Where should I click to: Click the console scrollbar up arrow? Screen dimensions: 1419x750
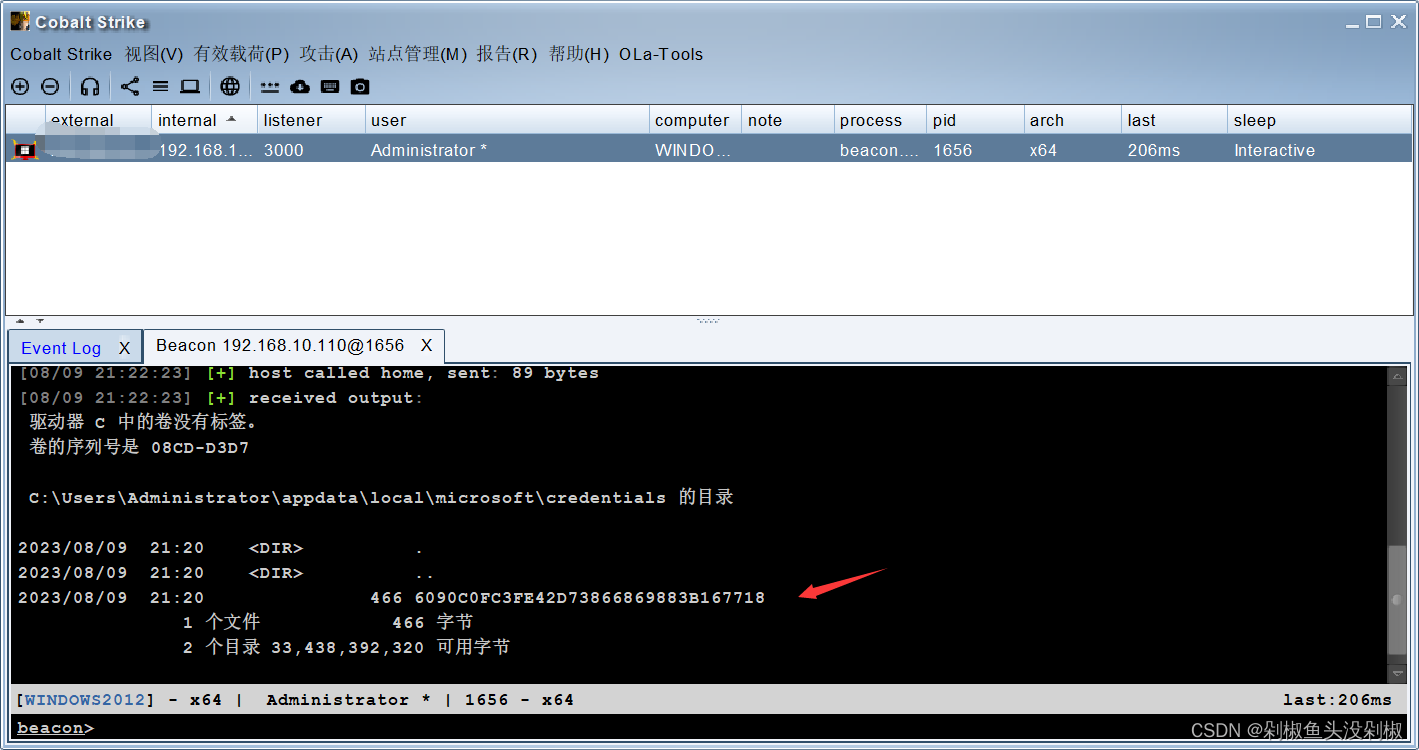[x=1397, y=376]
